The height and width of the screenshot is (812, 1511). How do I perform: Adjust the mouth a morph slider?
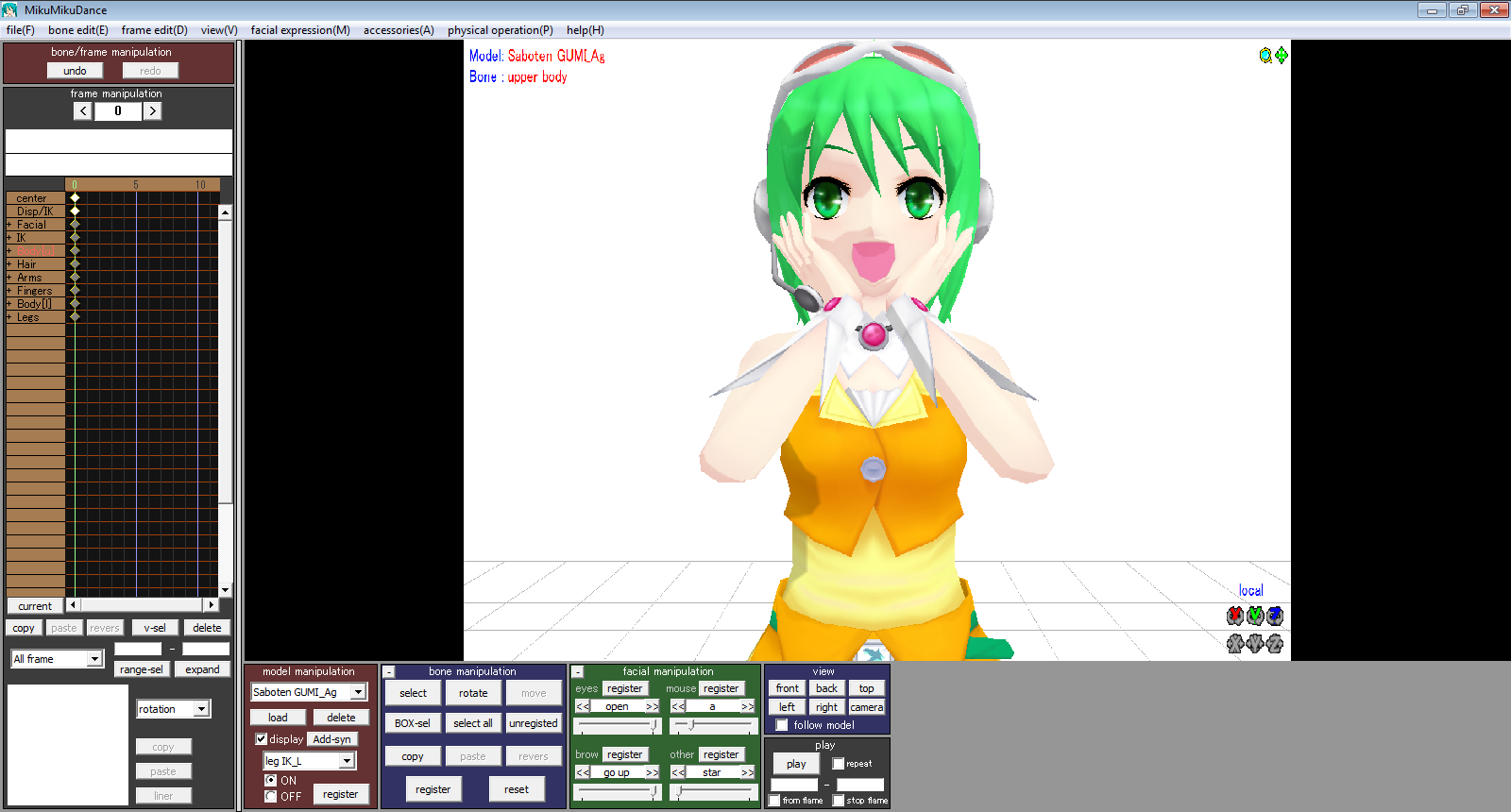(x=713, y=725)
